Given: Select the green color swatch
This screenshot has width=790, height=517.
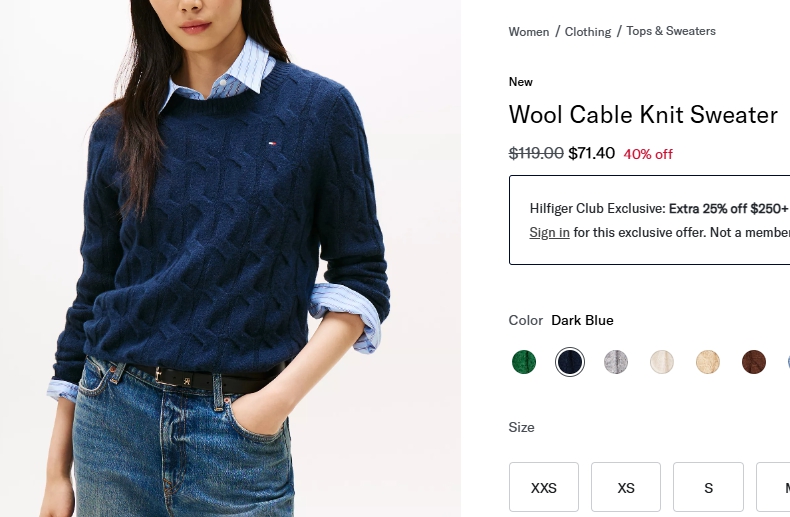Looking at the screenshot, I should pos(523,362).
